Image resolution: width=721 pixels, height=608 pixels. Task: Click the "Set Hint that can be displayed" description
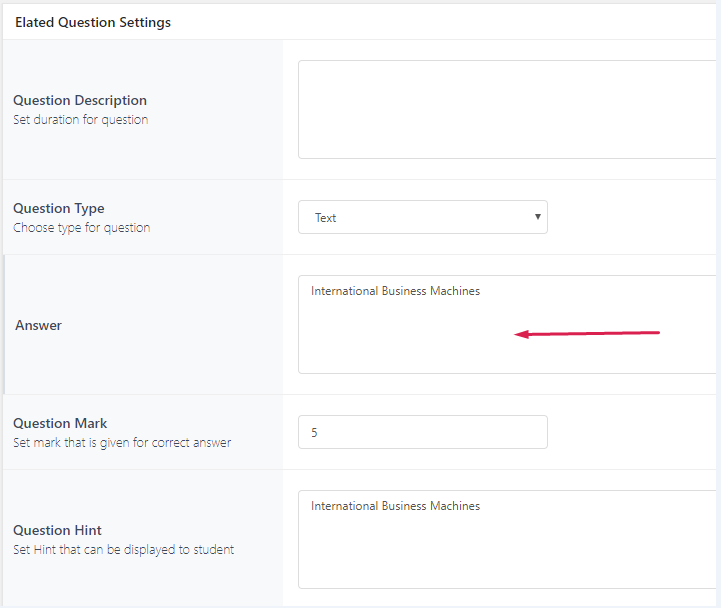[x=124, y=549]
